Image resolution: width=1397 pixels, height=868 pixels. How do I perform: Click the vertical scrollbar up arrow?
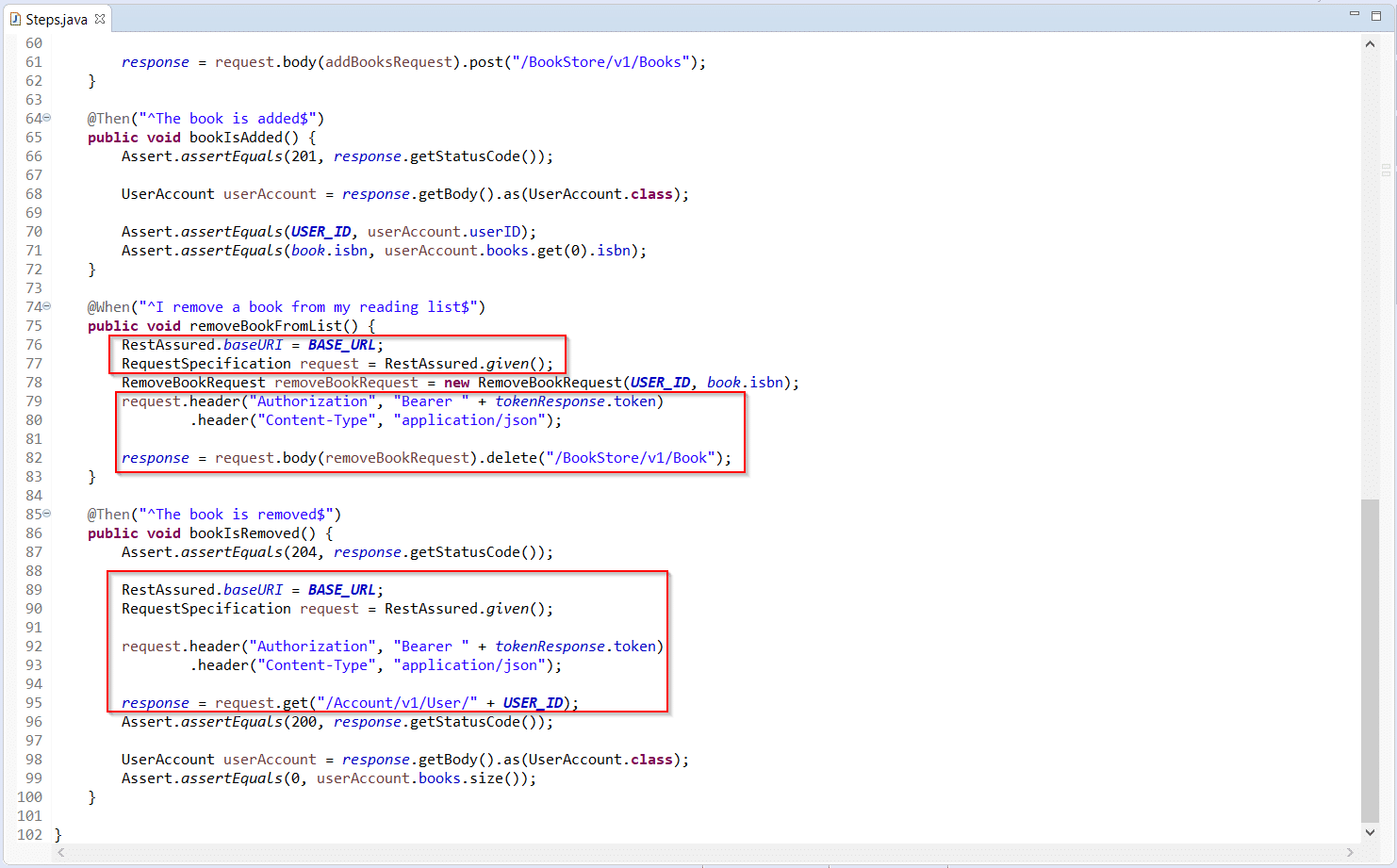[x=1370, y=43]
